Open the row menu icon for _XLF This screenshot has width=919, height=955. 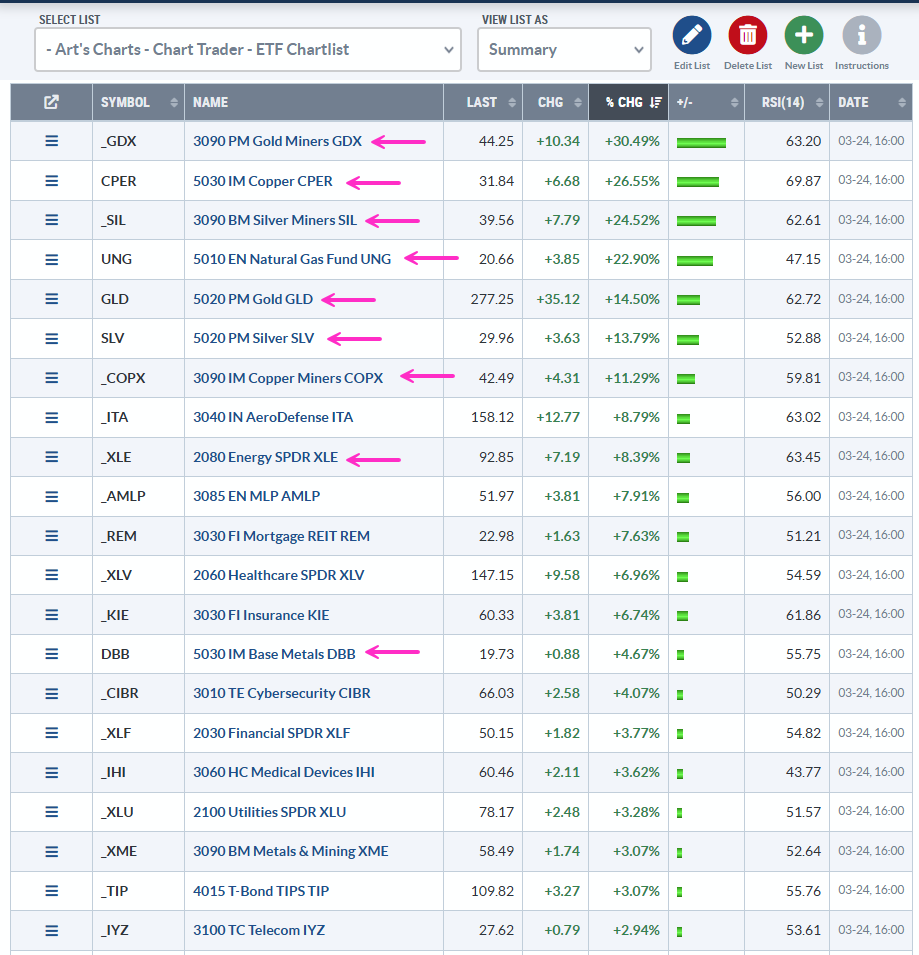[52, 733]
